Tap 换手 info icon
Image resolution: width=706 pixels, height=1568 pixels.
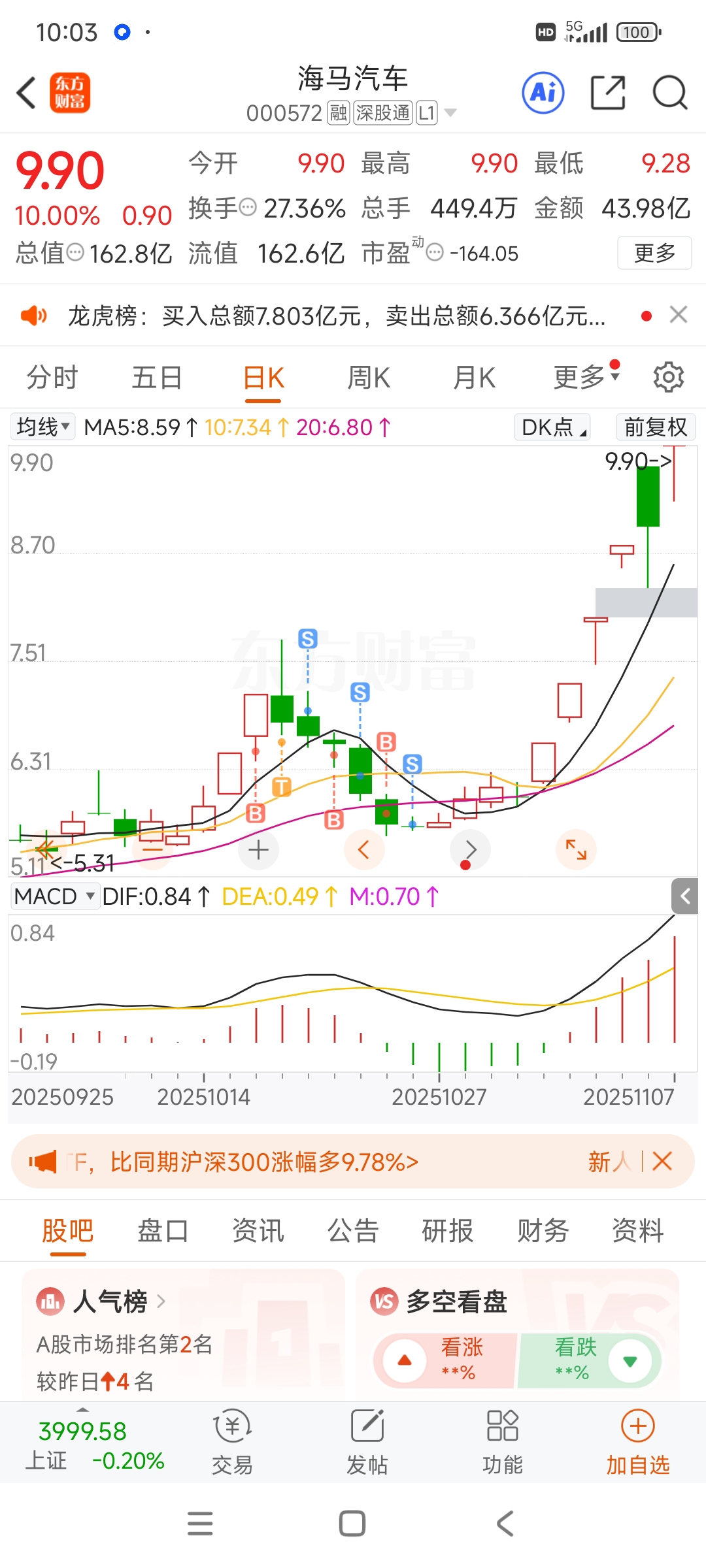248,208
